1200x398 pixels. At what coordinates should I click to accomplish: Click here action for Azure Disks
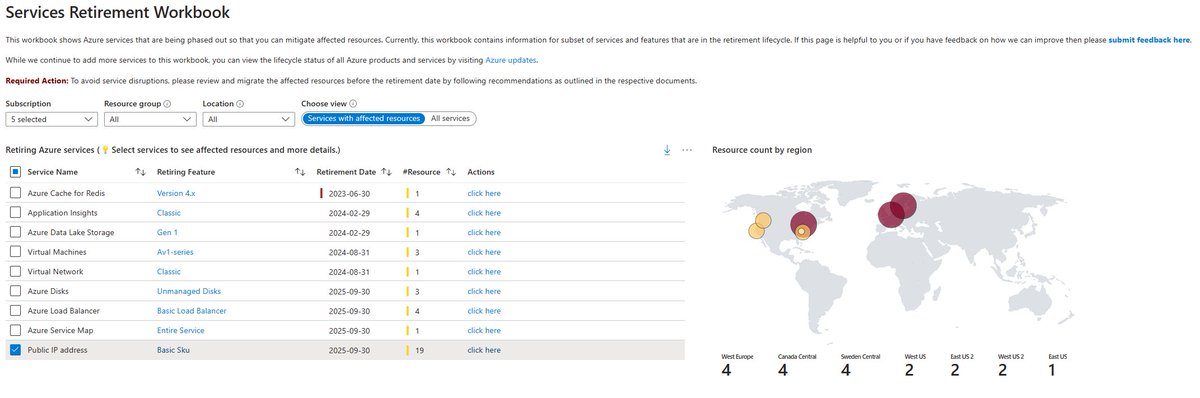tap(484, 291)
